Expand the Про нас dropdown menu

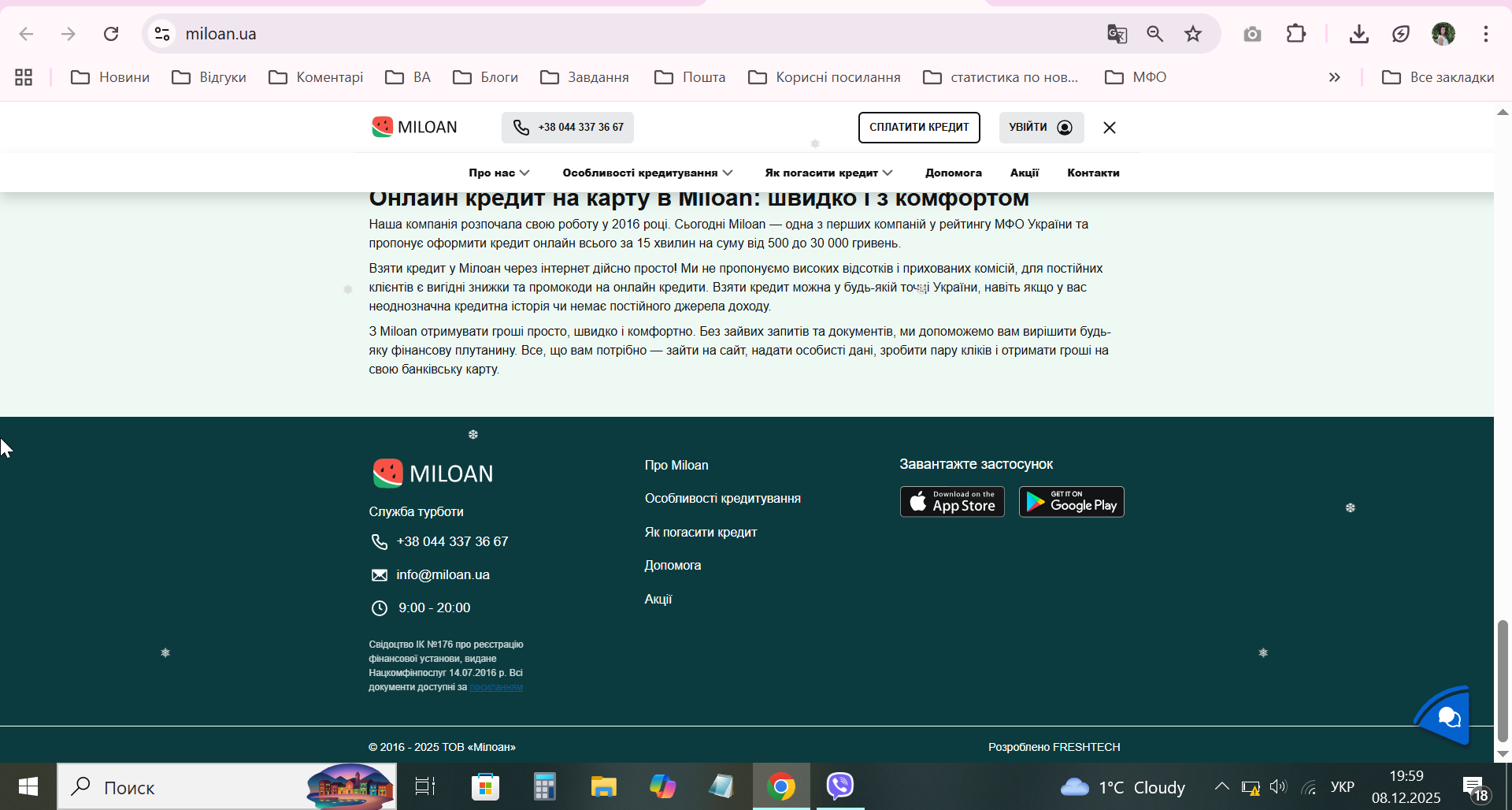[499, 173]
